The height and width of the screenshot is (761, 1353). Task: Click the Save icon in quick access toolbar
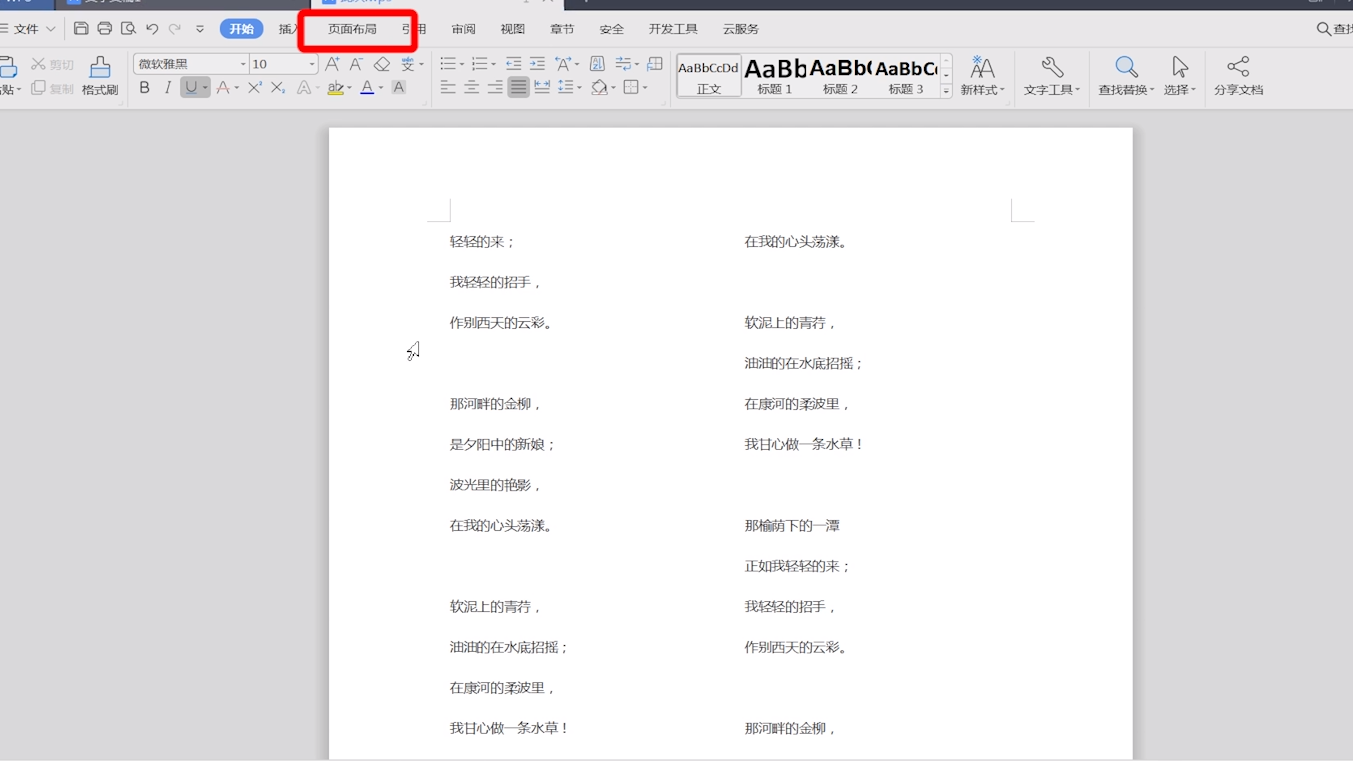[81, 29]
